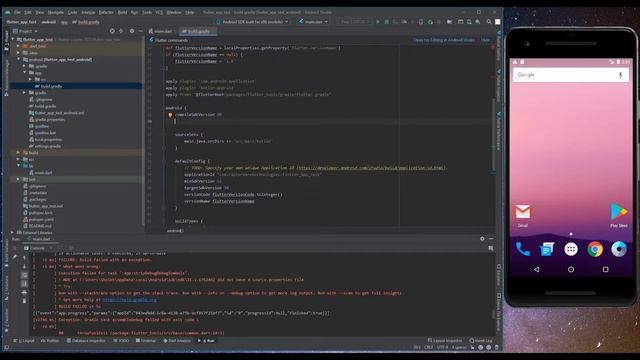Switch to main.dart editor tab

click(162, 31)
